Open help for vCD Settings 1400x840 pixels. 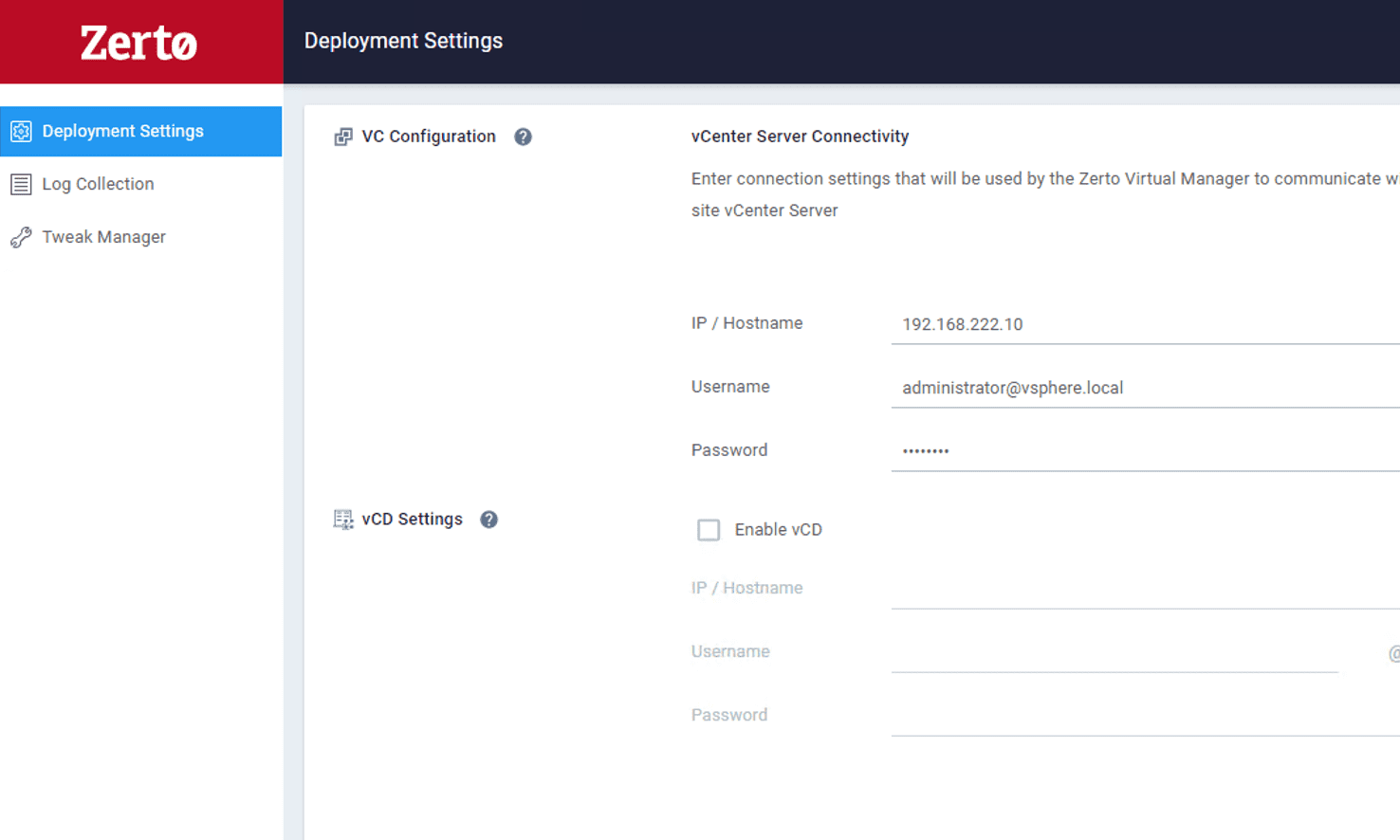click(488, 520)
